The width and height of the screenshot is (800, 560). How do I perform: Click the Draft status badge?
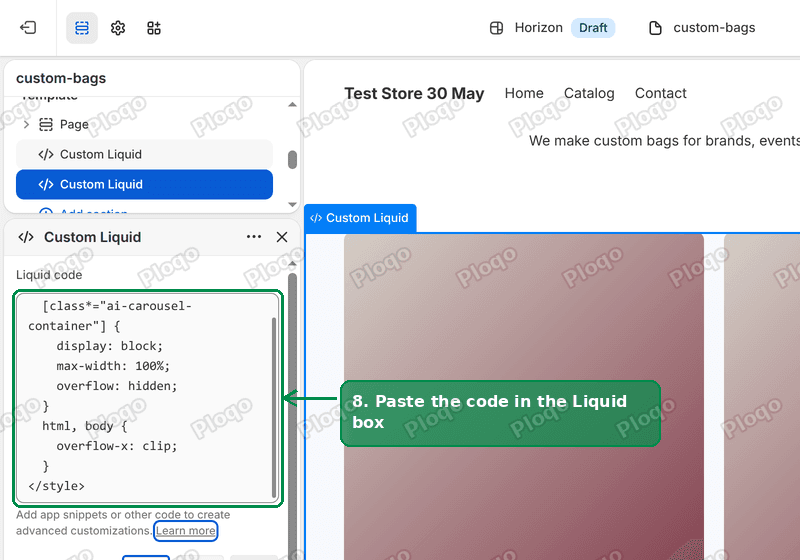click(593, 28)
